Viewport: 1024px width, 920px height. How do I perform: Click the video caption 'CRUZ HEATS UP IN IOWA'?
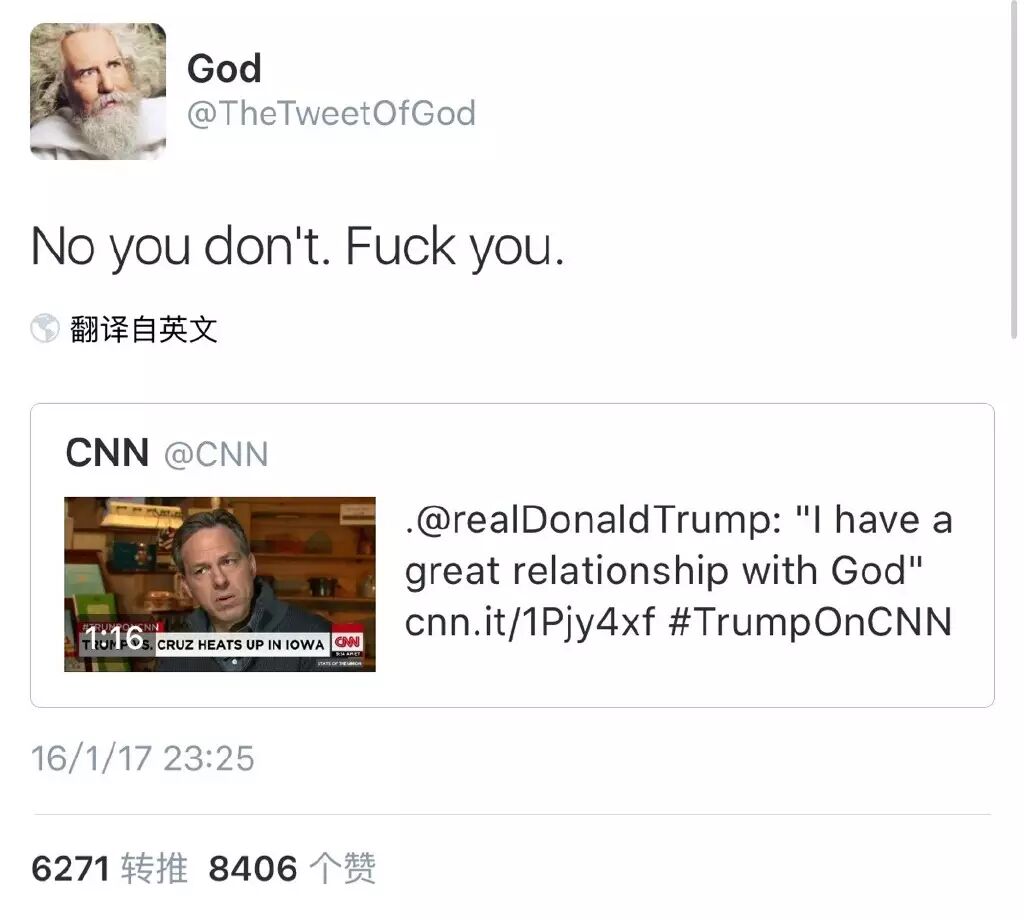(x=240, y=645)
